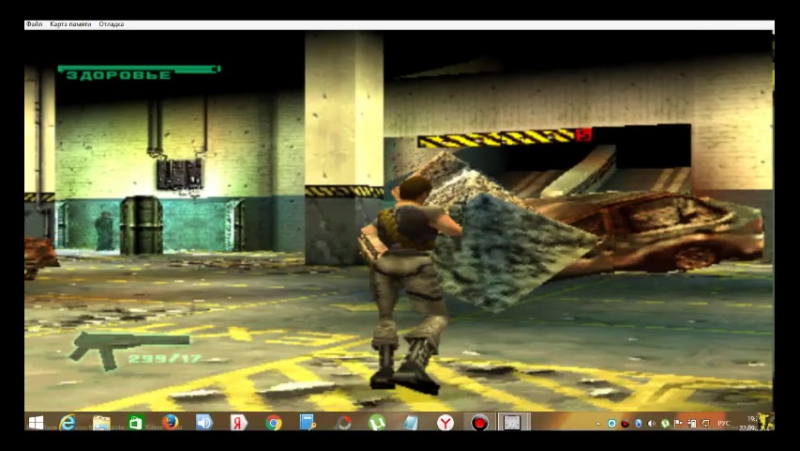Screen dimensions: 800x451
Task: Open File Explorer from taskbar
Action: point(101,423)
